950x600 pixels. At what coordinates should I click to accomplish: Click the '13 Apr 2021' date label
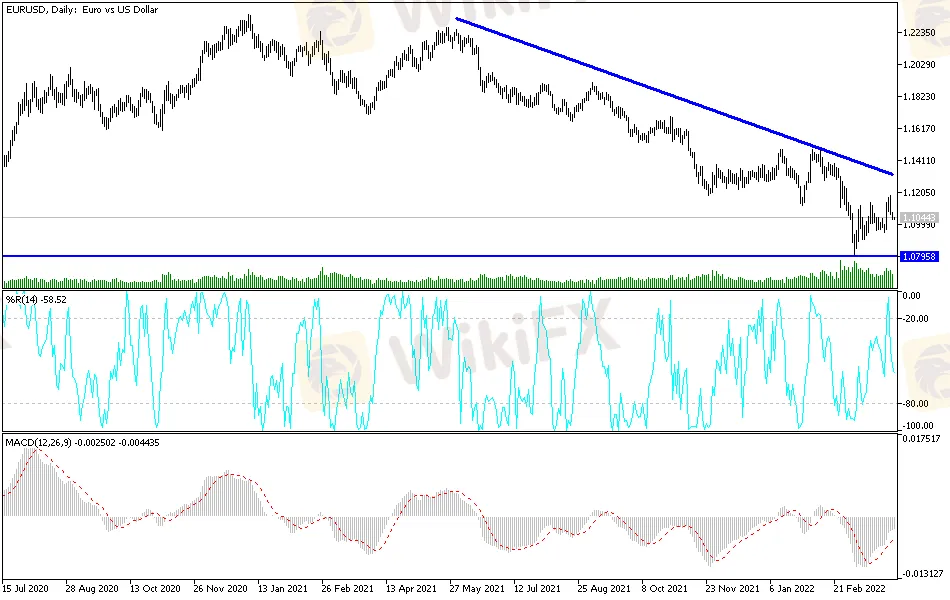(411, 588)
